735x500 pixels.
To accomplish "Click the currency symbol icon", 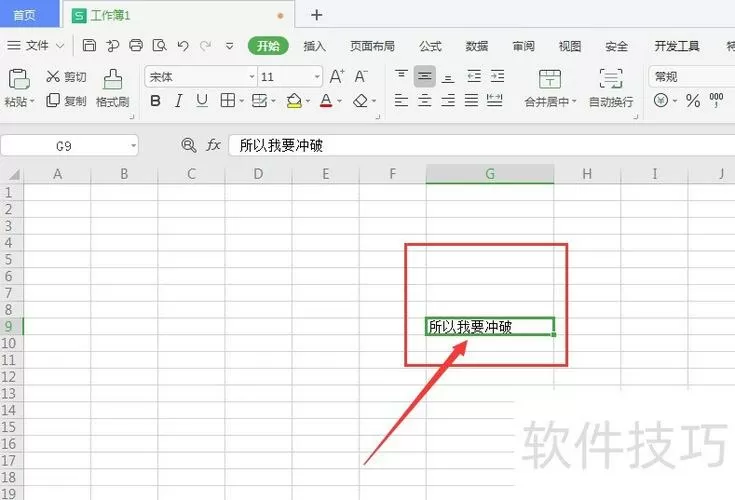I will 661,100.
